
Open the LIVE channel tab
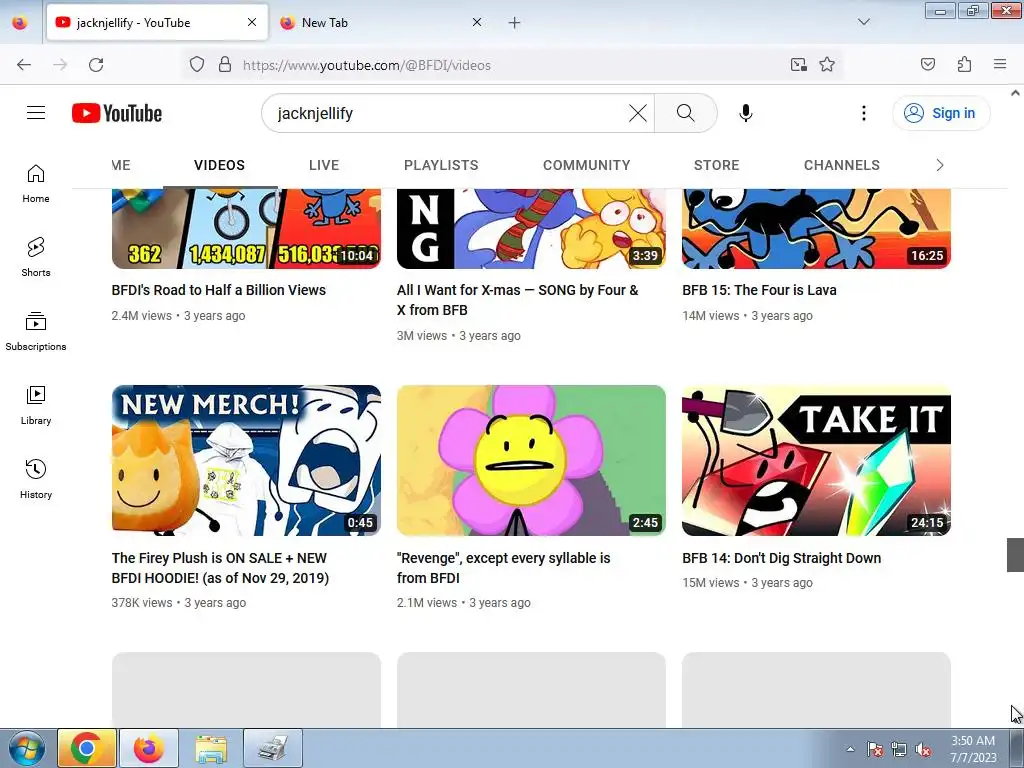324,165
